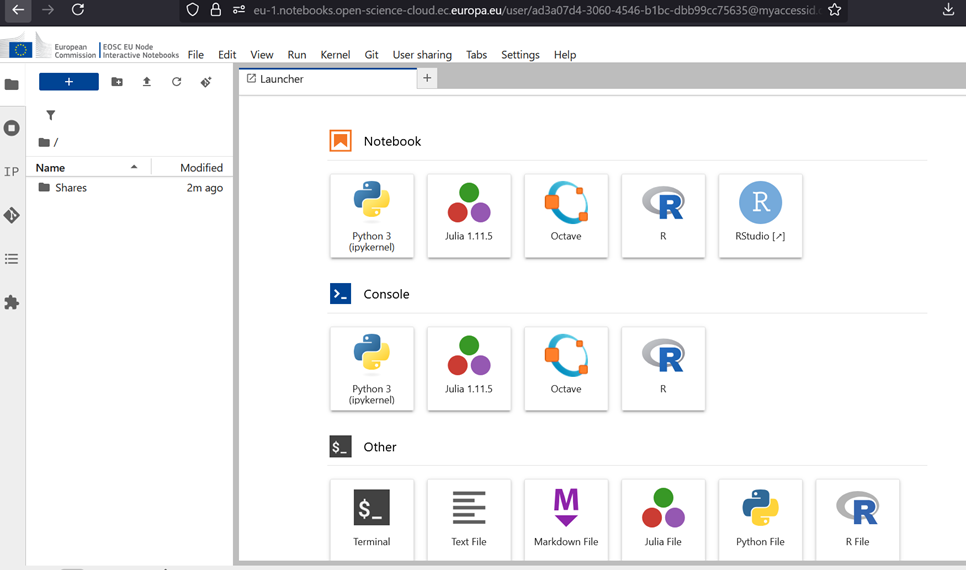966x570 pixels.
Task: Add a new tab next to Launcher
Action: coord(427,78)
